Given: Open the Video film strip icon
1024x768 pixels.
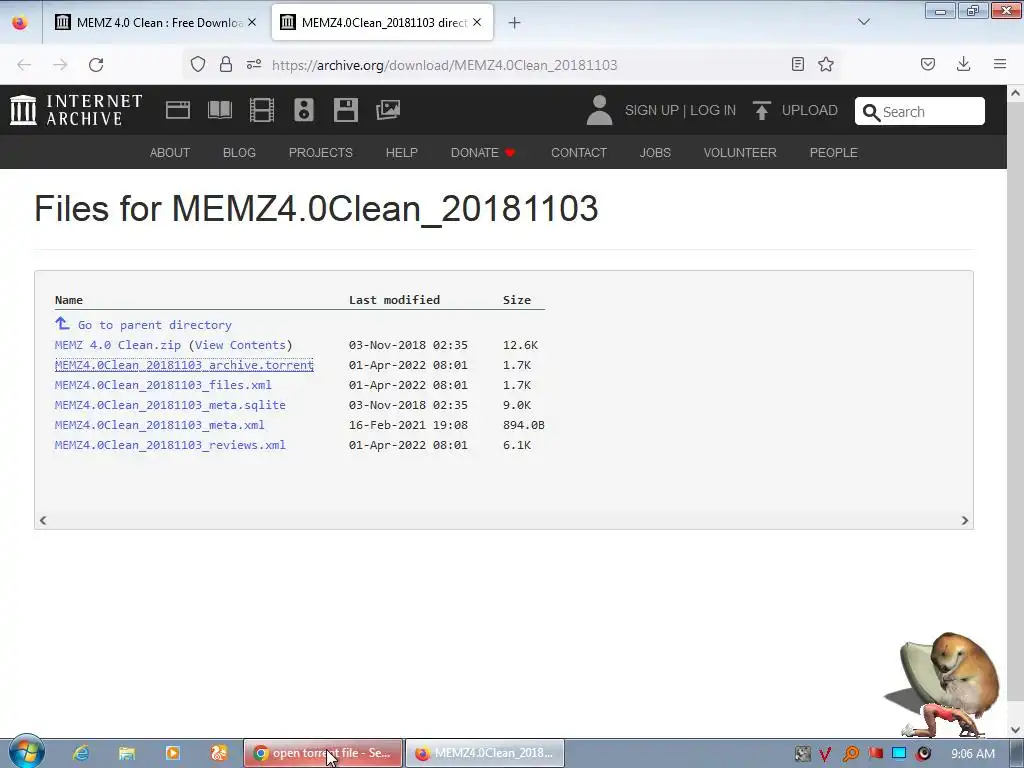Looking at the screenshot, I should pyautogui.click(x=262, y=110).
